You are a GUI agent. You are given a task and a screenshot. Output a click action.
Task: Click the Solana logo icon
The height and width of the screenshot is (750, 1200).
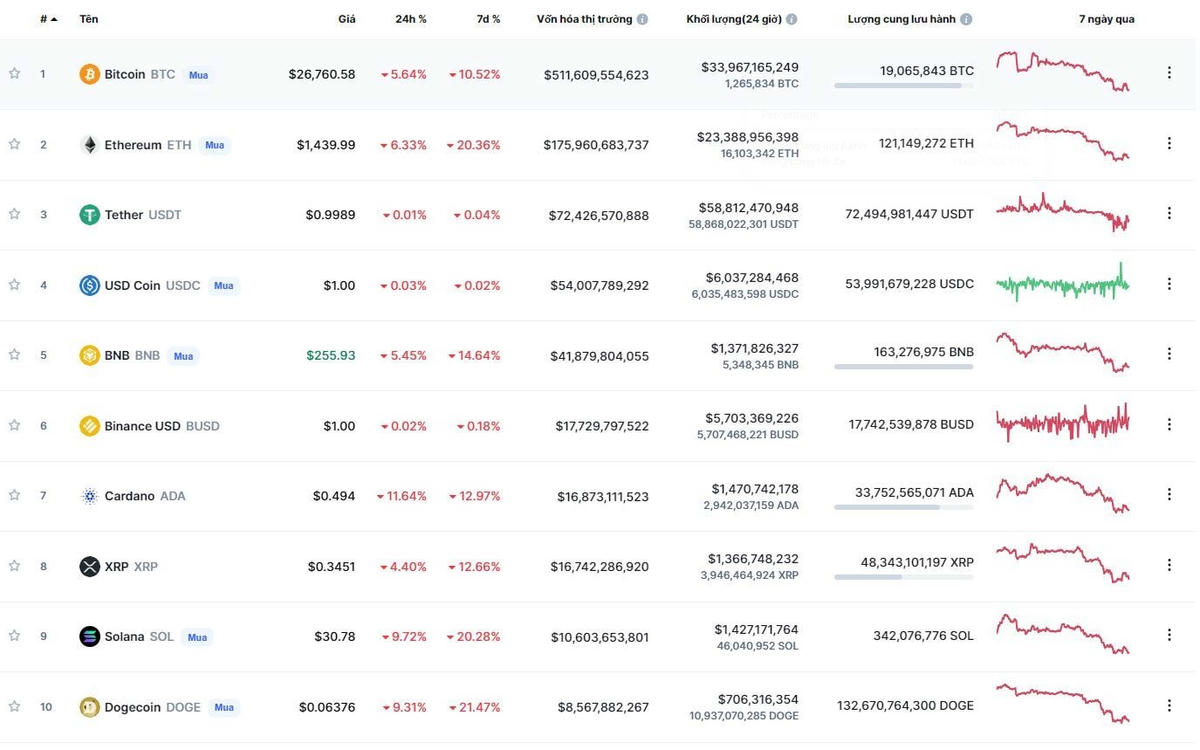coord(89,637)
